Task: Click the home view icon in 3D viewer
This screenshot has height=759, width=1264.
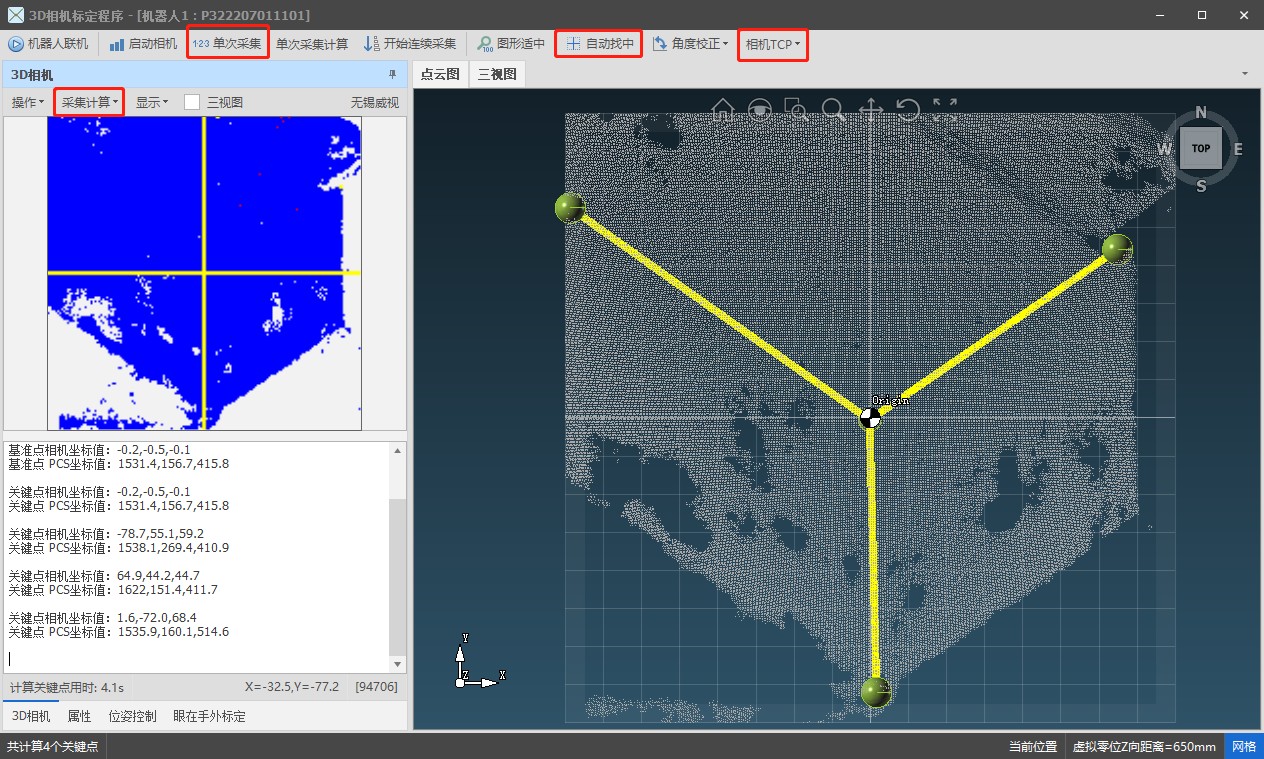Action: click(x=723, y=110)
